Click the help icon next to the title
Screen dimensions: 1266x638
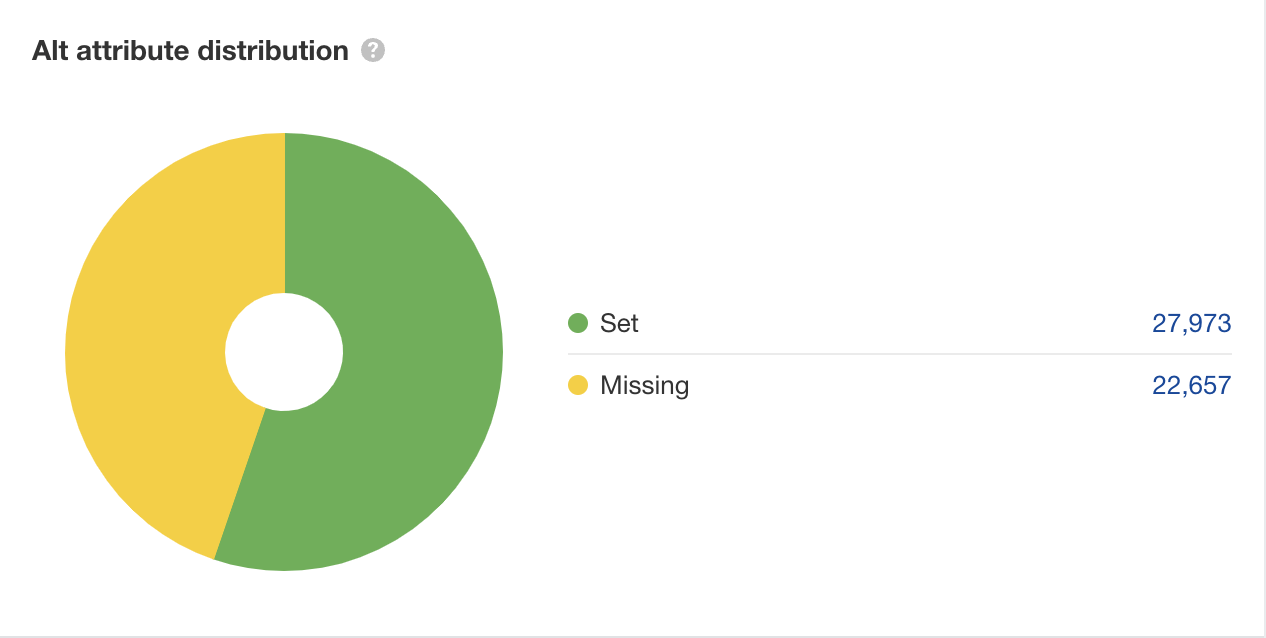click(x=373, y=50)
